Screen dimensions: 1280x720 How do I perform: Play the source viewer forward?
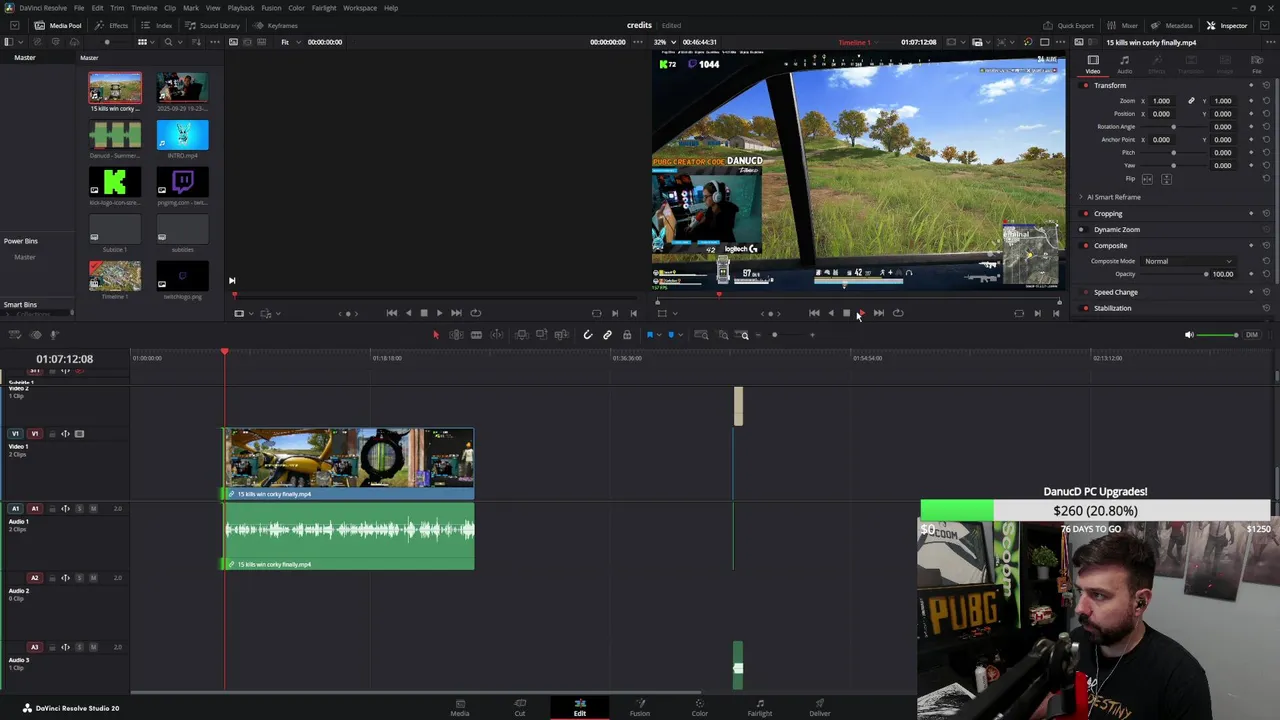[x=439, y=313]
